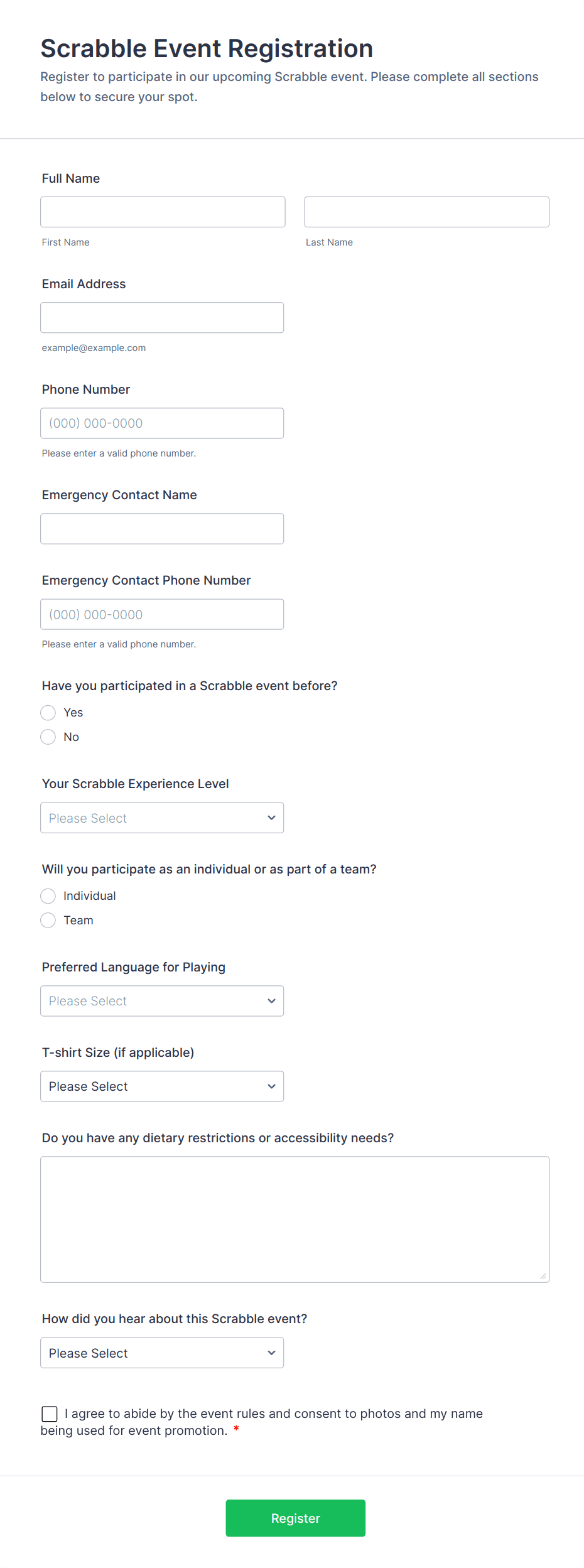Choose "Team" participation option
The width and height of the screenshot is (584, 1568).
(48, 920)
